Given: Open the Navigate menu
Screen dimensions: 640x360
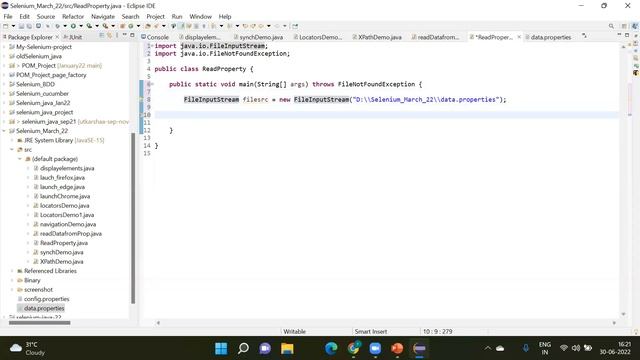Looking at the screenshot, I should click(x=103, y=16).
